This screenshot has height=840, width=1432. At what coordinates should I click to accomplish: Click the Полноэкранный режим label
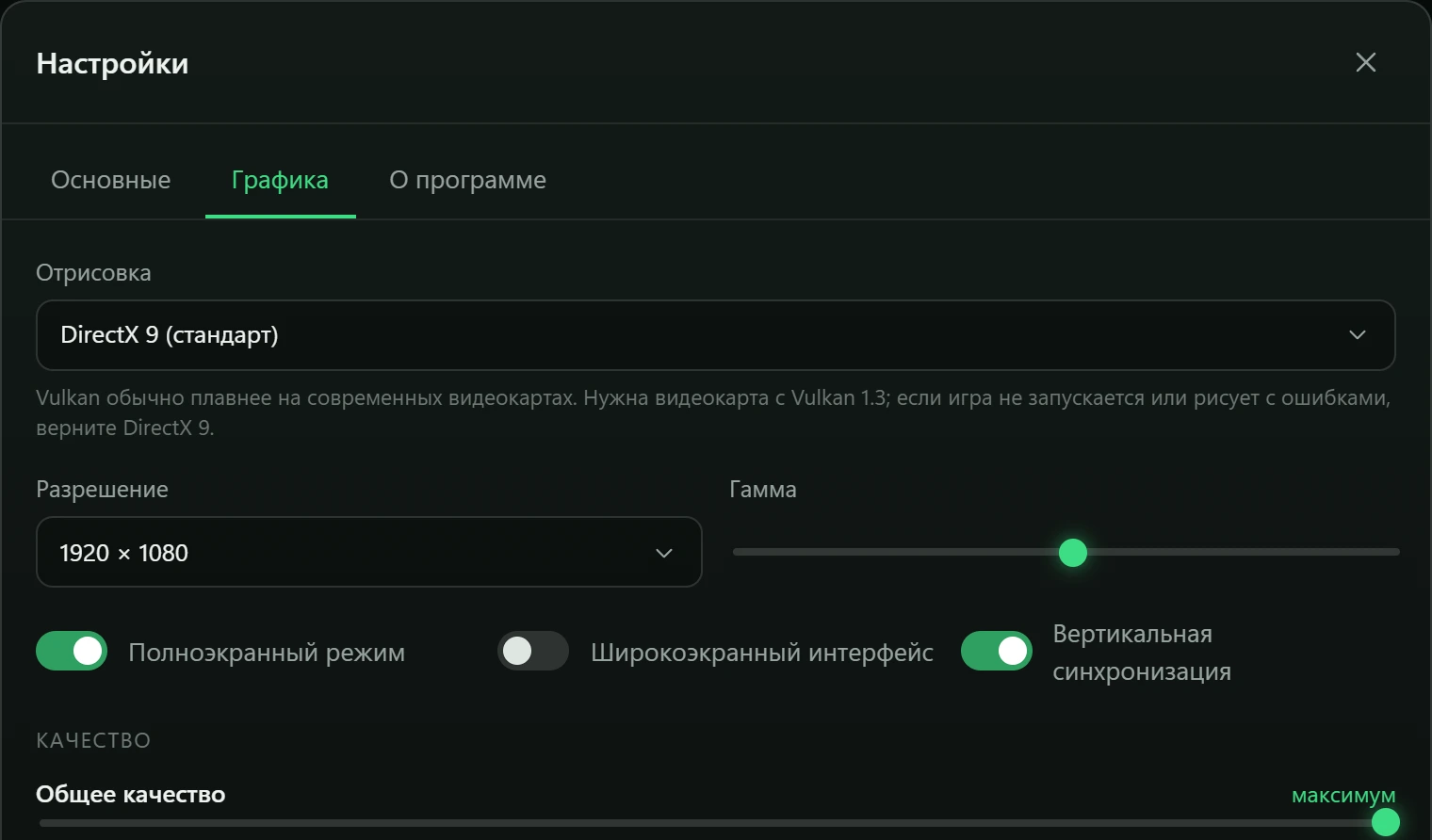[267, 653]
